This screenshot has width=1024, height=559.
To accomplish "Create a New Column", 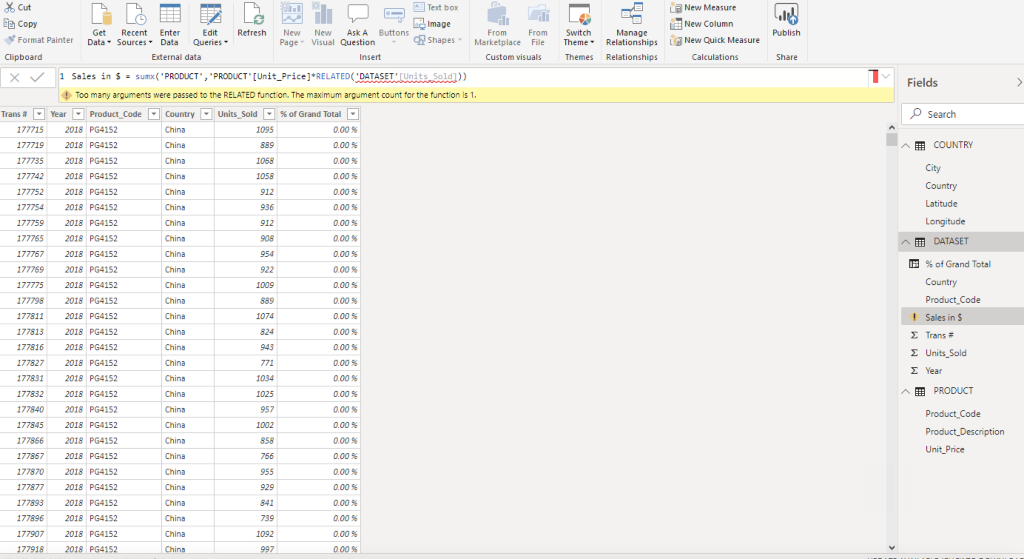I will [x=701, y=24].
